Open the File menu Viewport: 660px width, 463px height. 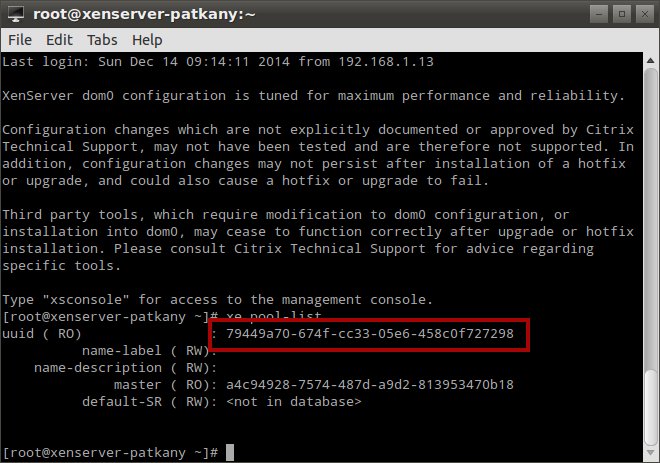(x=20, y=40)
